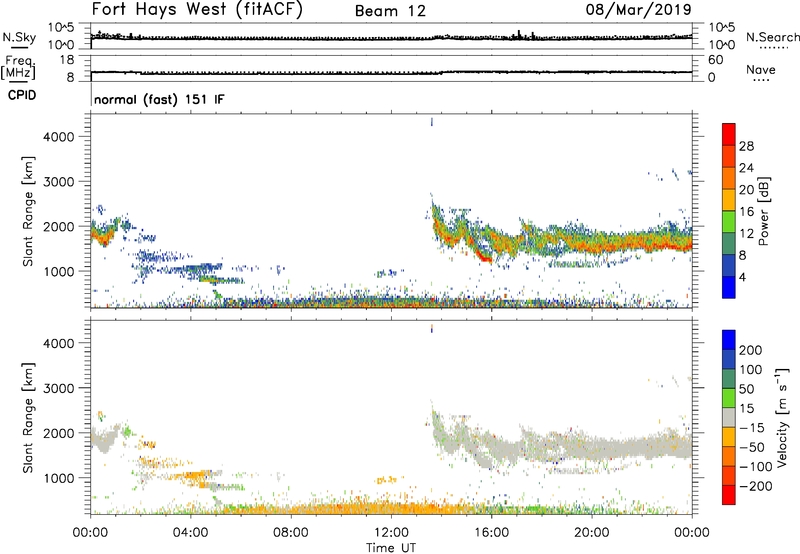Click the 'N.Search' legend label
800x554 pixels.
tap(772, 37)
